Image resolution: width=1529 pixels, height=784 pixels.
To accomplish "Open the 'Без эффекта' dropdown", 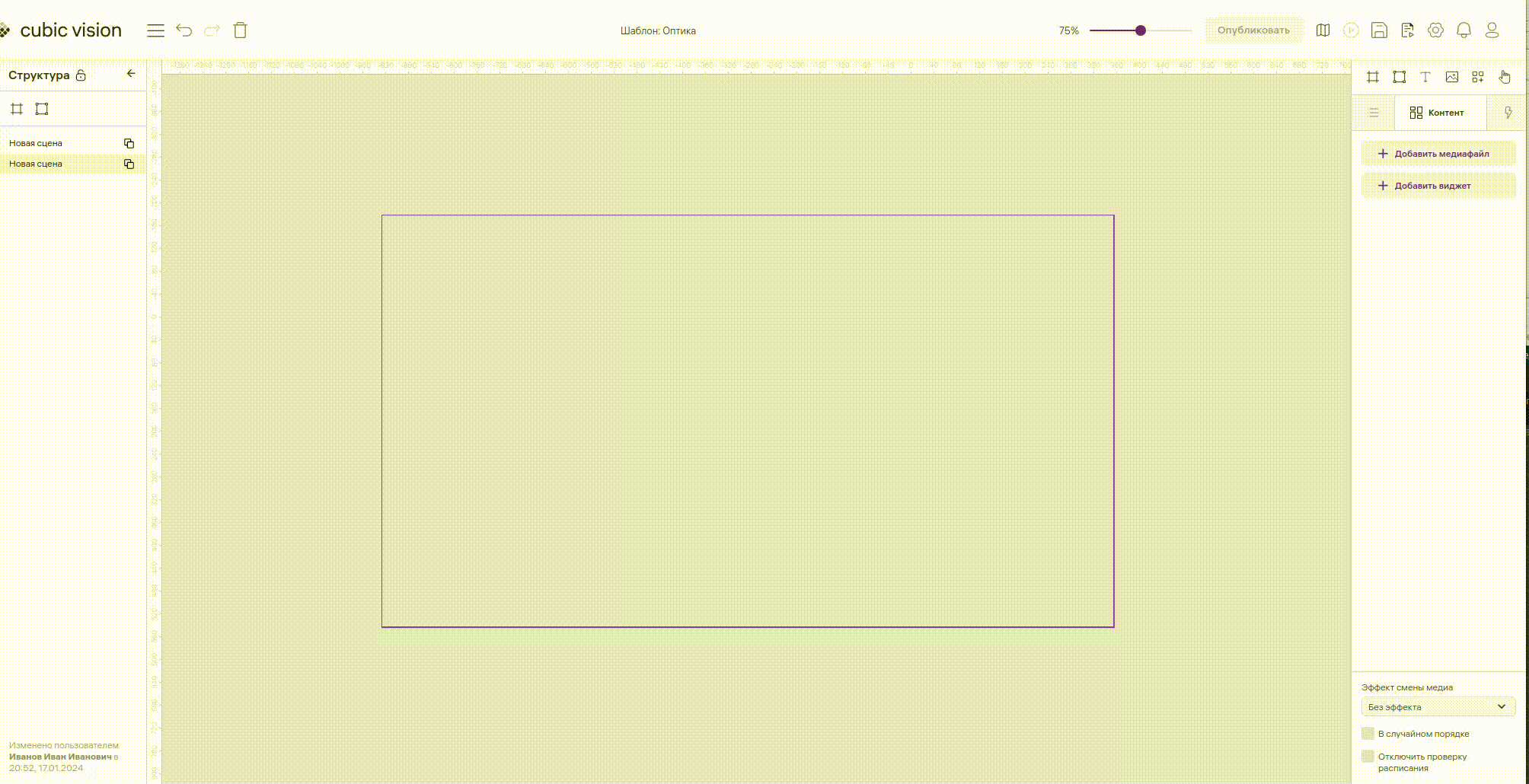I will 1438,707.
